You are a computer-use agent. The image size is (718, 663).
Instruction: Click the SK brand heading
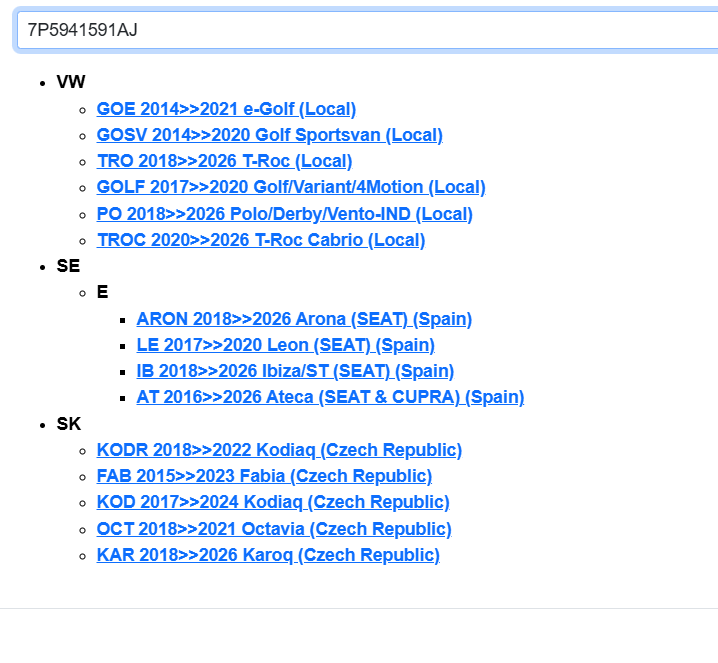click(x=69, y=424)
